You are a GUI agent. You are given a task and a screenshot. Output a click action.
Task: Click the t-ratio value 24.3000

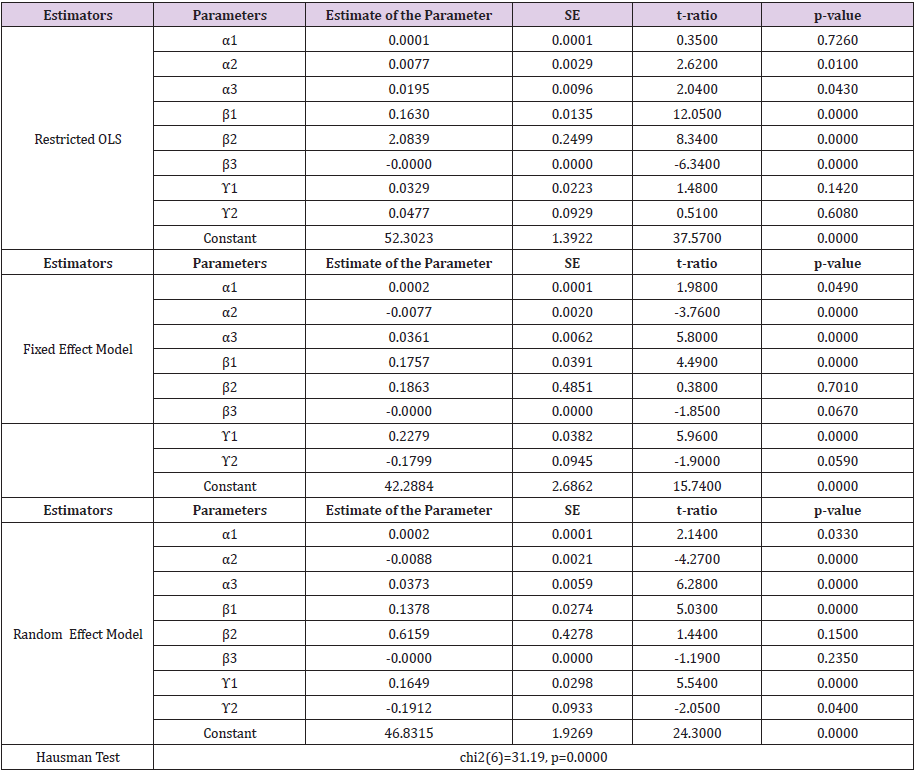click(697, 733)
